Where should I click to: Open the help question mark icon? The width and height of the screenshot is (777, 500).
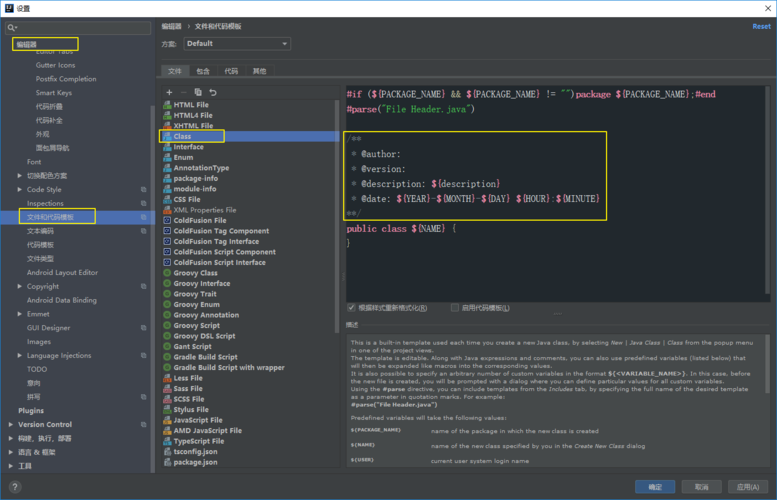[x=15, y=487]
